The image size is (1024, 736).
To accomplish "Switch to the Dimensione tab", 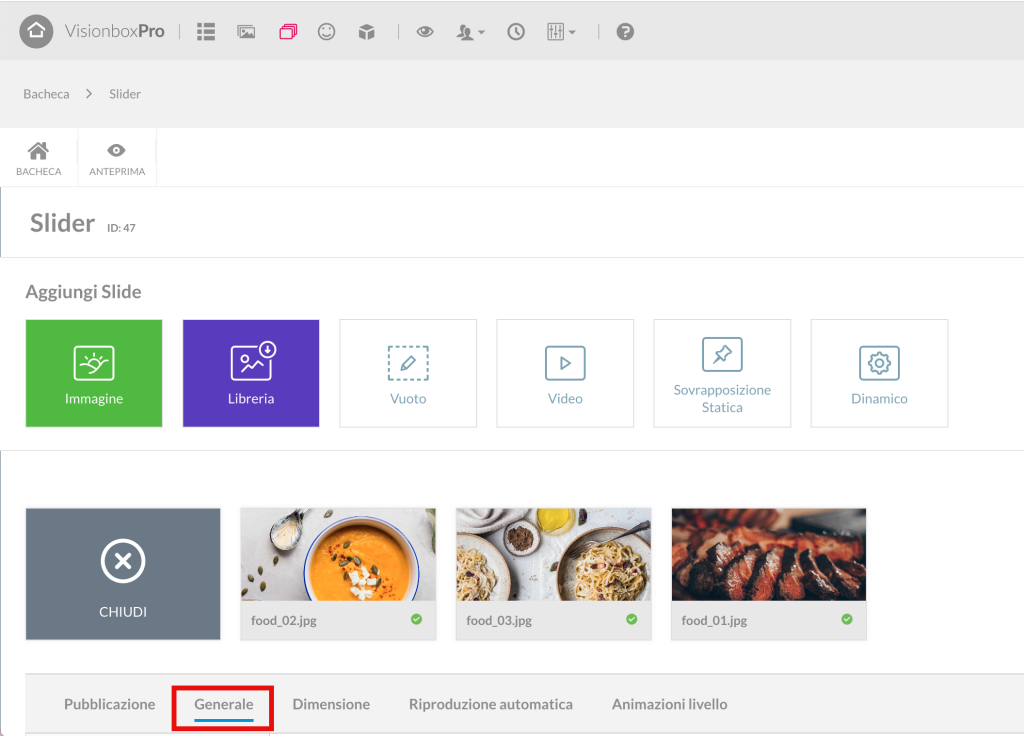I will tap(331, 704).
